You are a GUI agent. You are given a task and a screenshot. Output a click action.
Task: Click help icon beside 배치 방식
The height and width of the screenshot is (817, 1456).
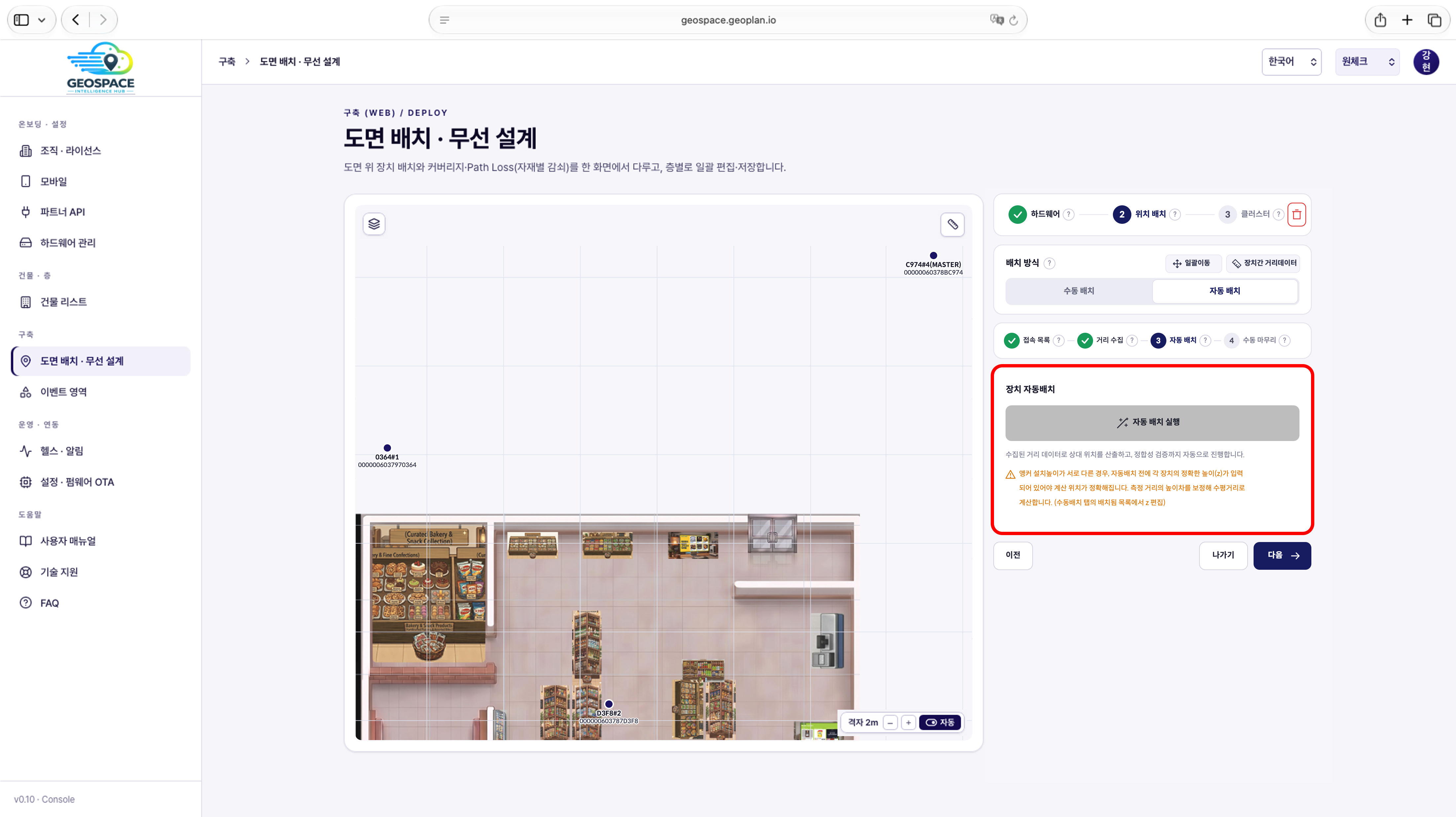tap(1049, 263)
